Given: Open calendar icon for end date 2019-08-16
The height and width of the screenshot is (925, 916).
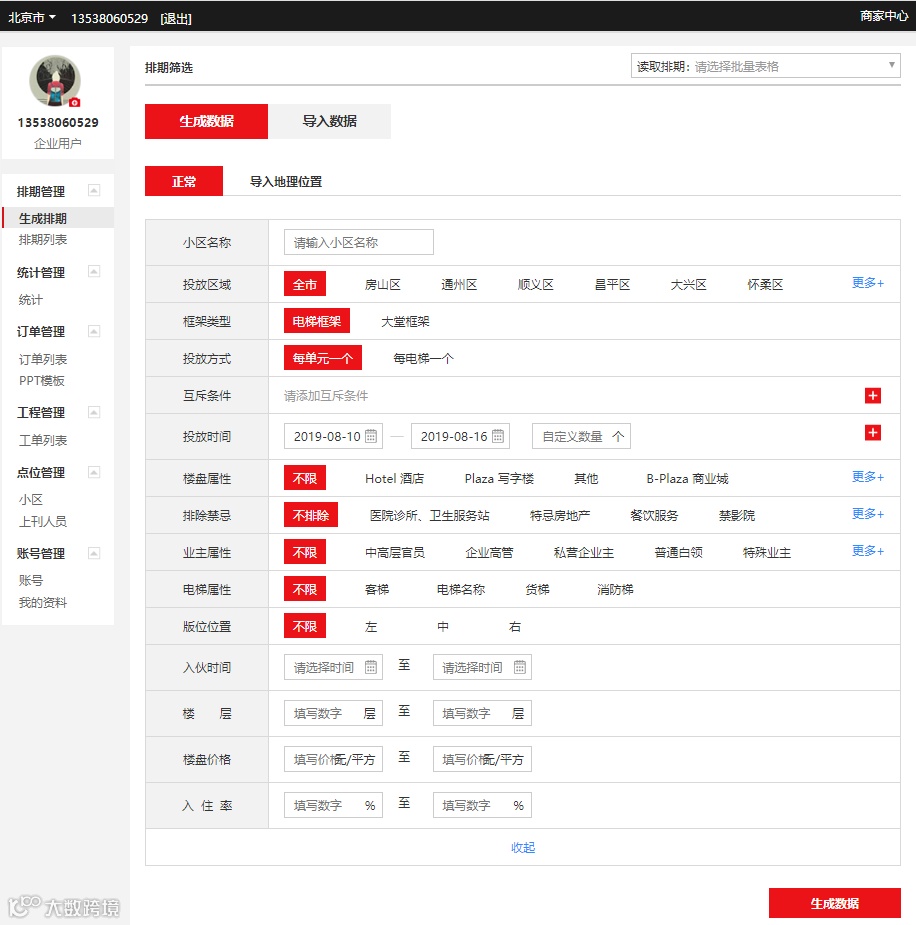Looking at the screenshot, I should (x=498, y=436).
